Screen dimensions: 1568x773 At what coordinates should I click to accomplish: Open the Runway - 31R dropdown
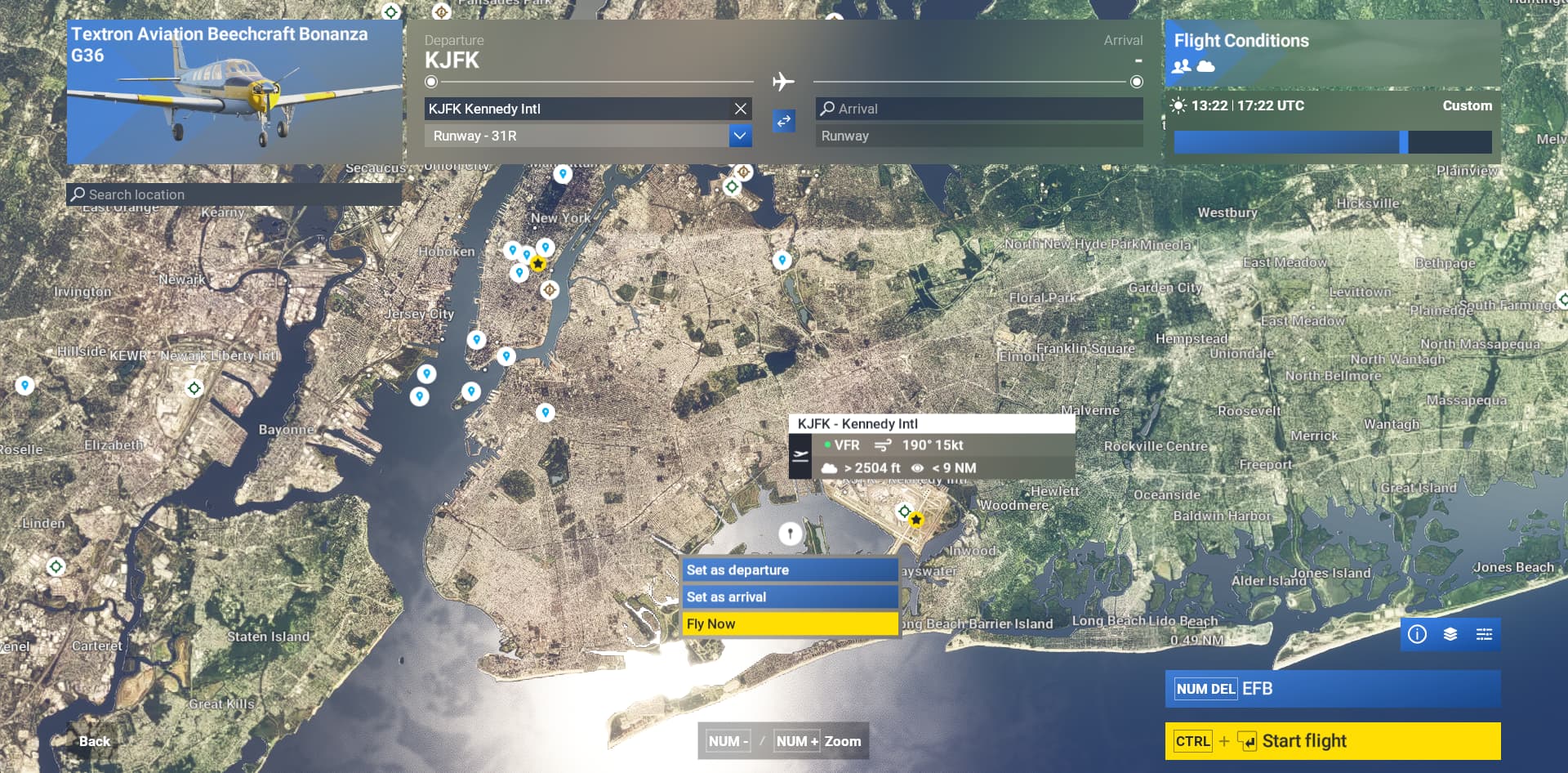pyautogui.click(x=740, y=136)
